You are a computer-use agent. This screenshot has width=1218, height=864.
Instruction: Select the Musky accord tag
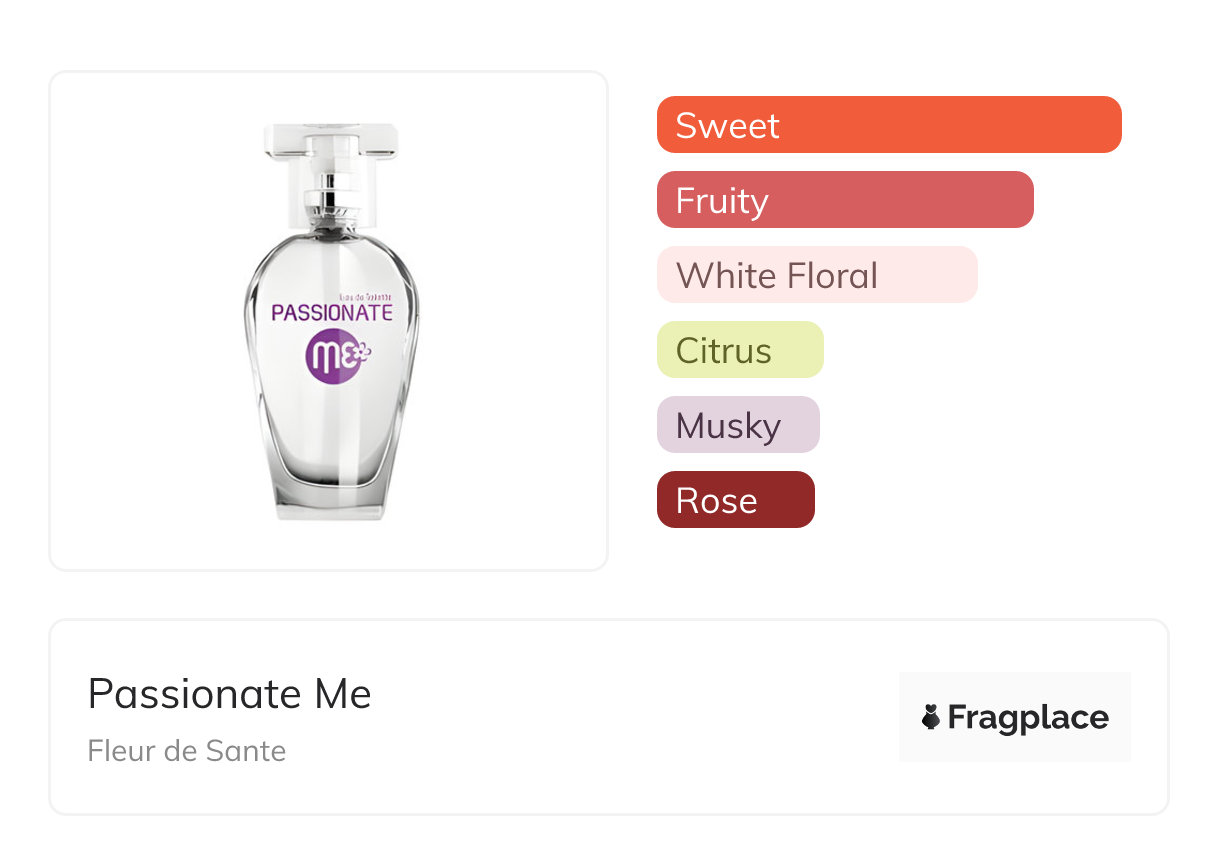(737, 425)
